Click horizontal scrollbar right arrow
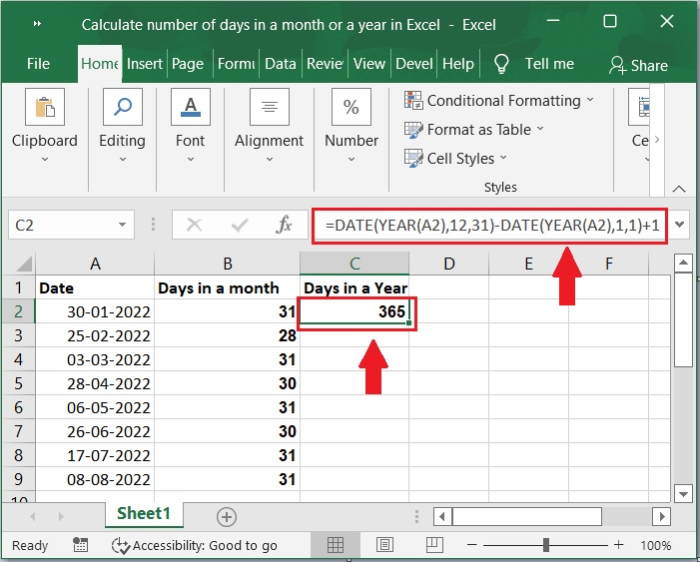 coord(661,517)
